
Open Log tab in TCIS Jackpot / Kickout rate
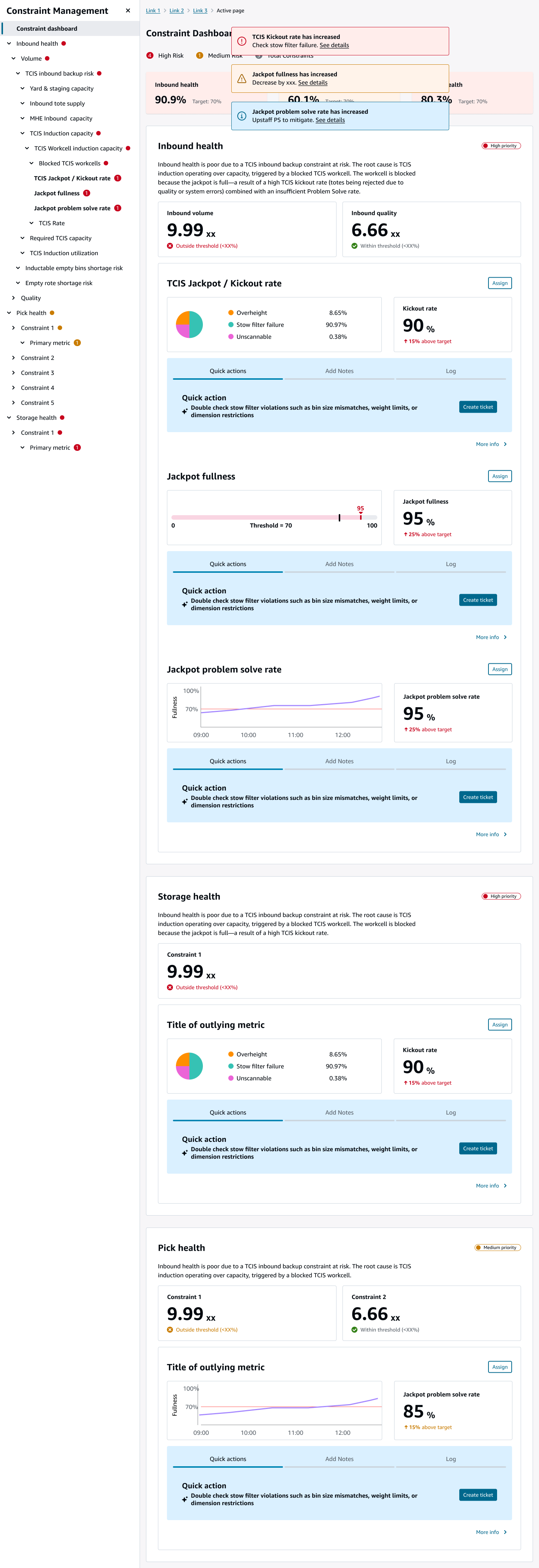451,371
